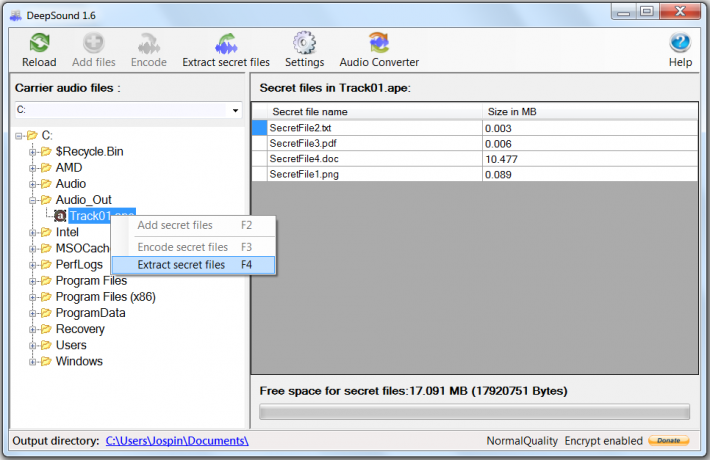This screenshot has height=460, width=710.
Task: Expand the AMD tree node
Action: pyautogui.click(x=33, y=168)
